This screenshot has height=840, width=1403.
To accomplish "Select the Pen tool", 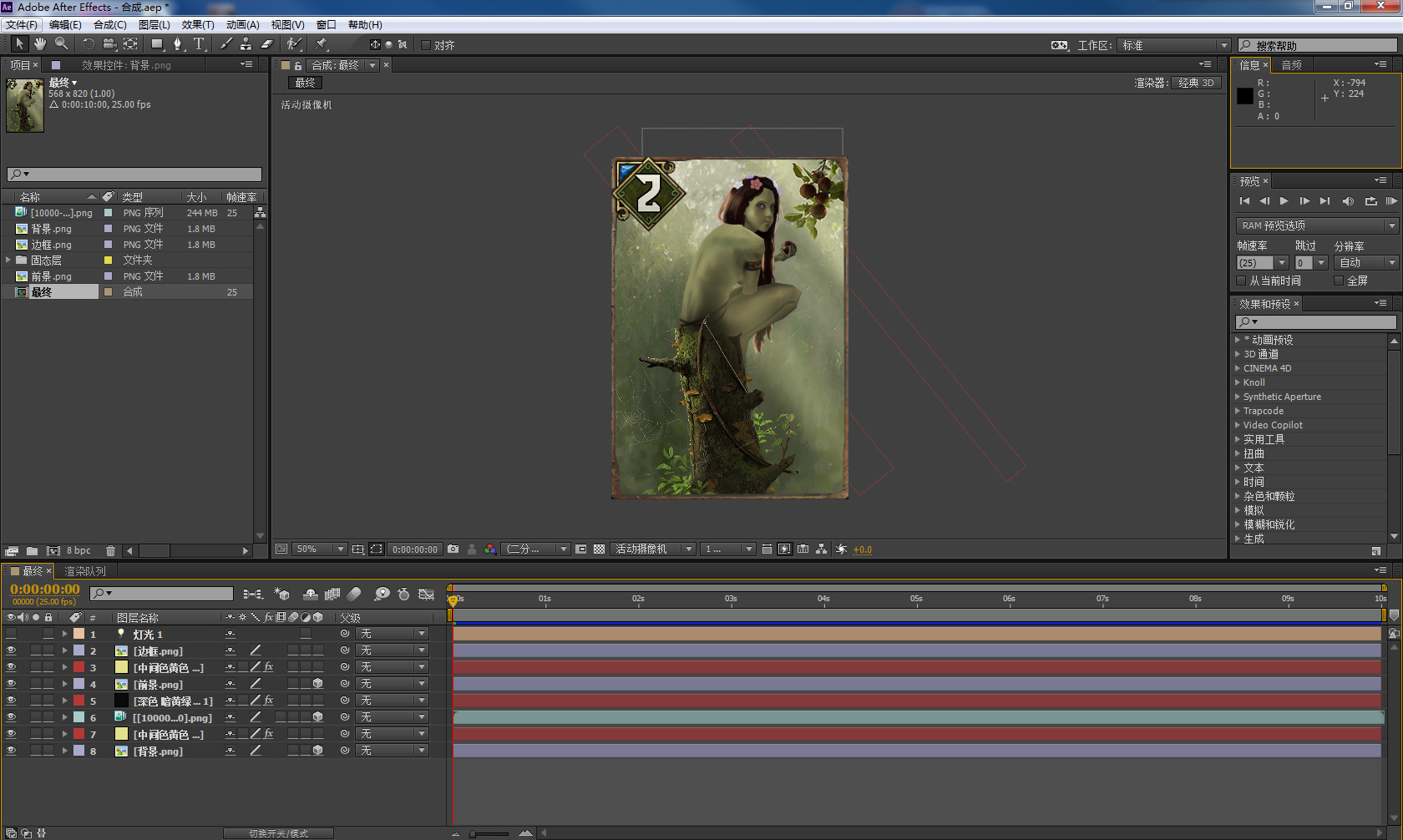I will (x=177, y=43).
